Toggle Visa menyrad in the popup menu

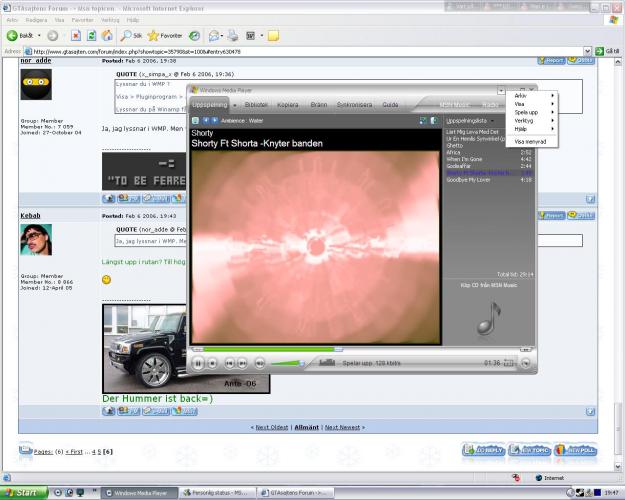[x=530, y=141]
